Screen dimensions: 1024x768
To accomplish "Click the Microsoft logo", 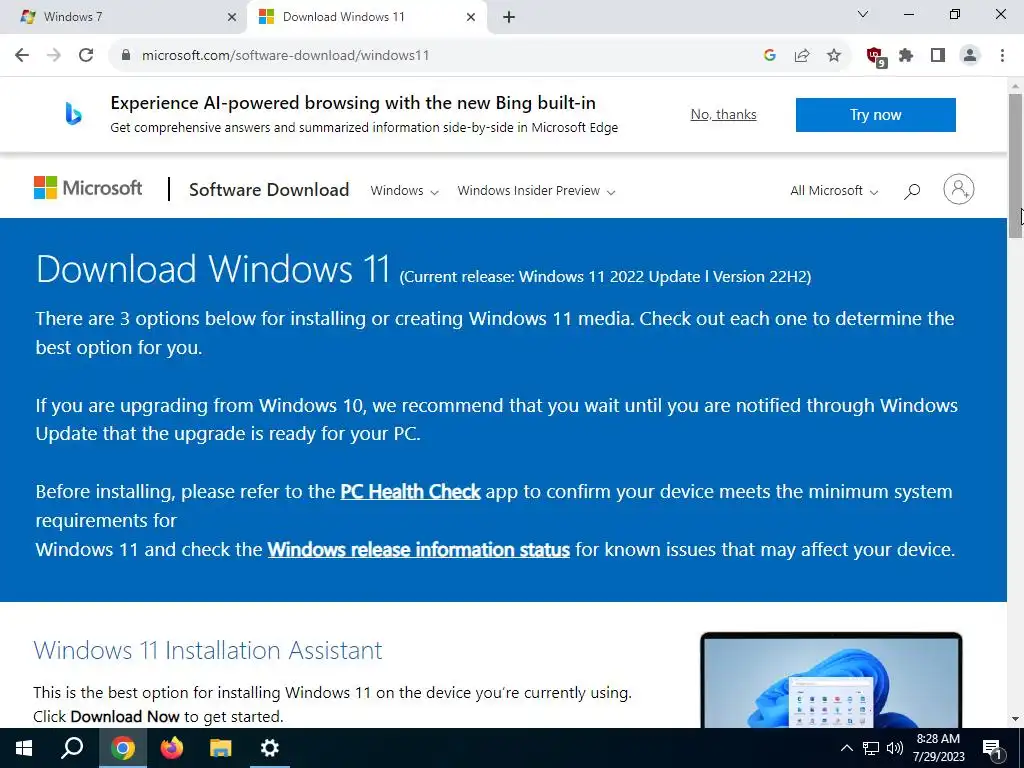I will [88, 188].
